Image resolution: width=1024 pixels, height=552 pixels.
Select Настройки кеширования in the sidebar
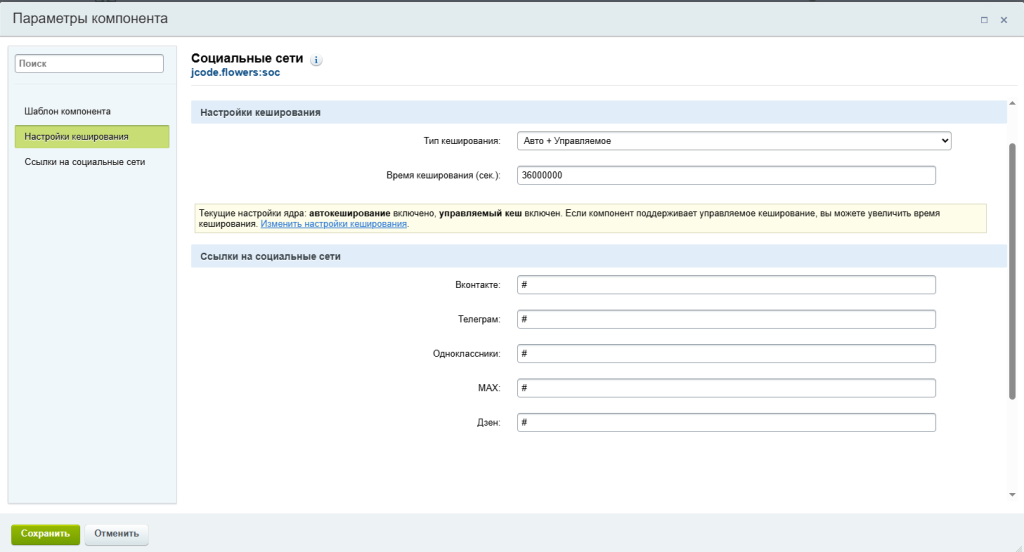(x=91, y=136)
